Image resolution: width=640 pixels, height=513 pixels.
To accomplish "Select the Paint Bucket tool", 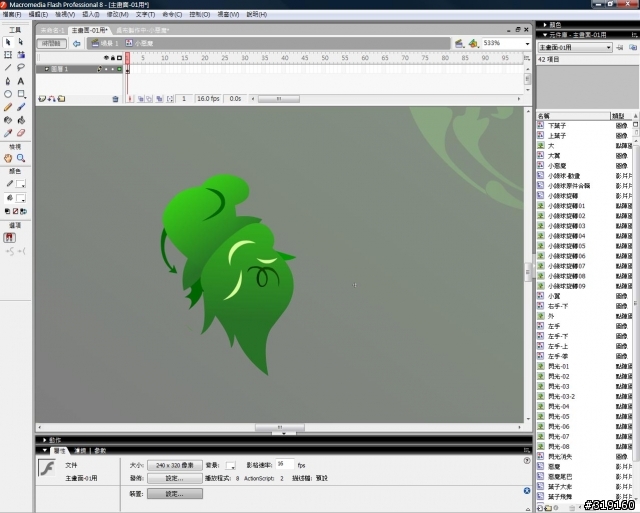I will point(21,120).
